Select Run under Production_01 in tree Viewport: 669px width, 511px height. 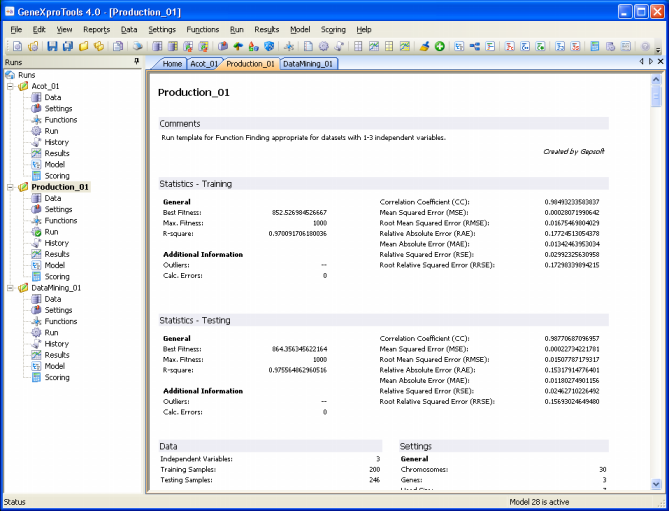coord(51,232)
